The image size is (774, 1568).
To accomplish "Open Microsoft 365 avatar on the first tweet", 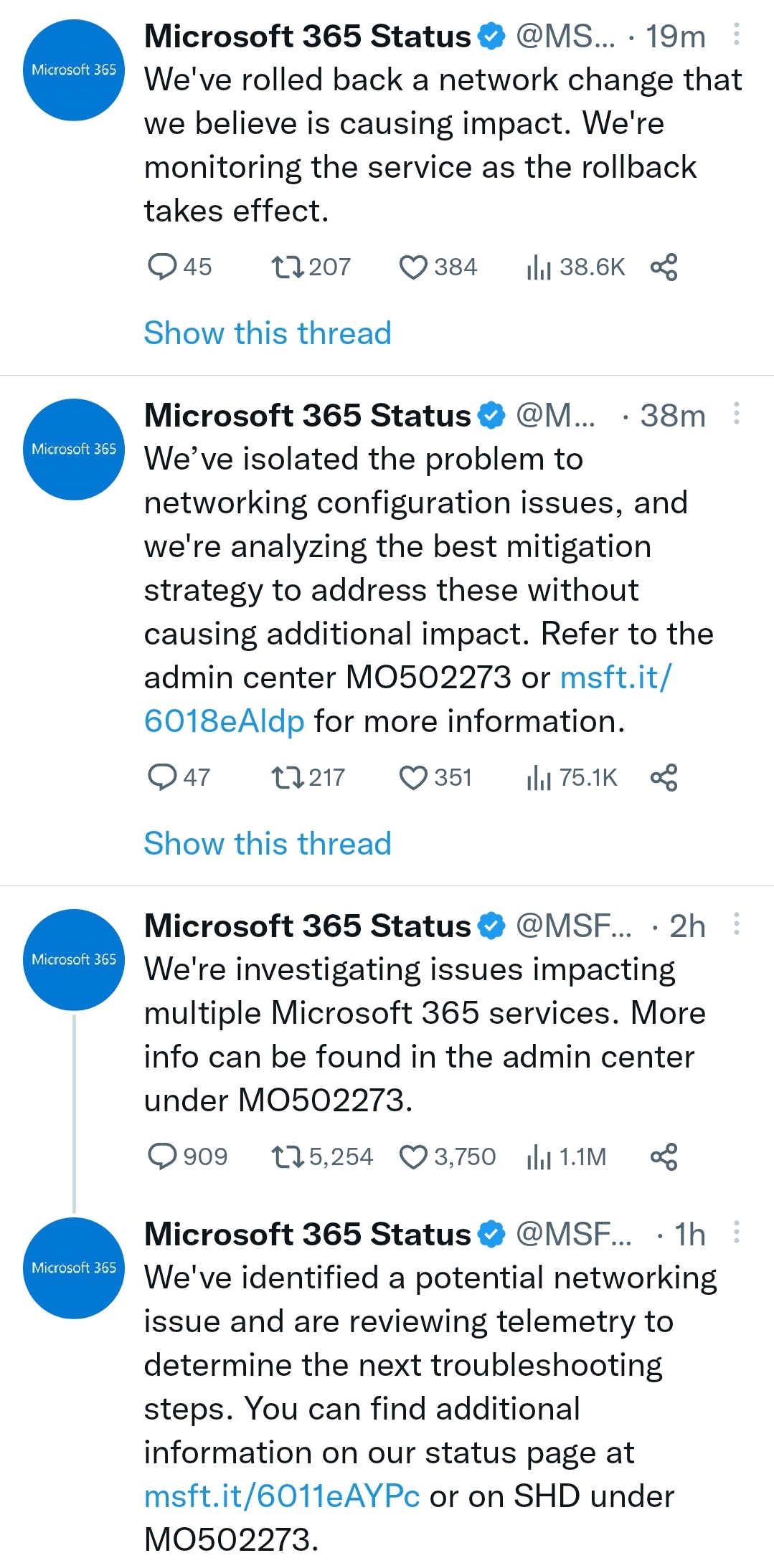I will click(x=74, y=70).
